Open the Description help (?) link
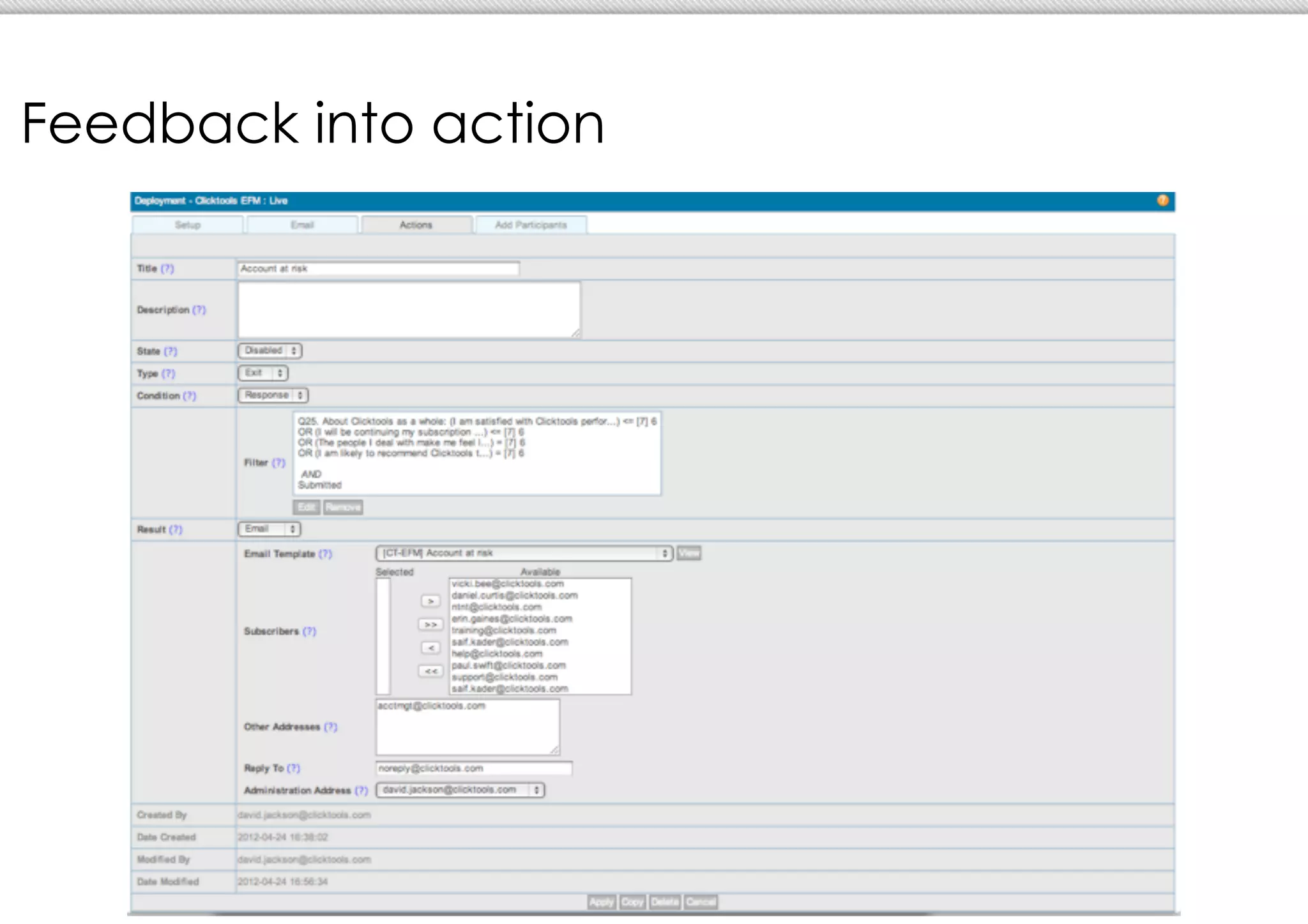This screenshot has width=1308, height=924. 199,310
